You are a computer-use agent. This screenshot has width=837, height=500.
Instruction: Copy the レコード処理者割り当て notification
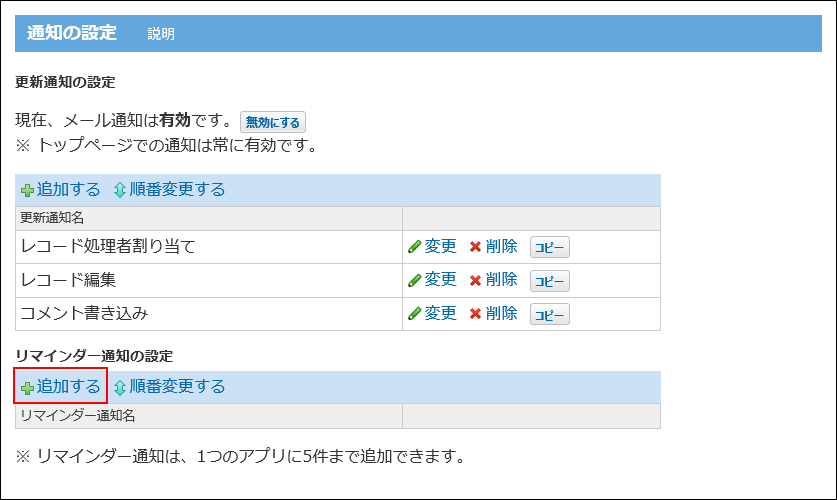(x=549, y=248)
